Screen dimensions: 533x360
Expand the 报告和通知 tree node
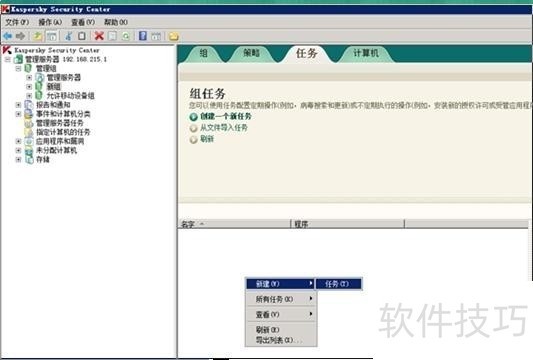tap(18, 105)
